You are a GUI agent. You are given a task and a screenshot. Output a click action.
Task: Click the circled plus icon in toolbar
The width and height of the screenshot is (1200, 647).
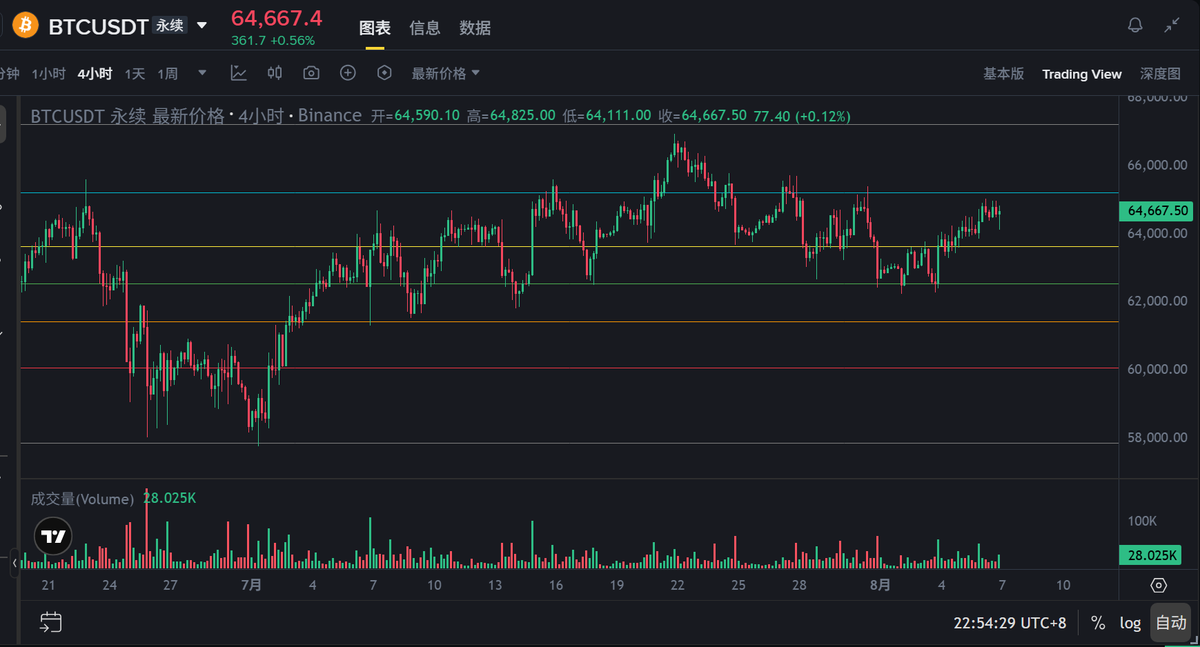click(348, 73)
